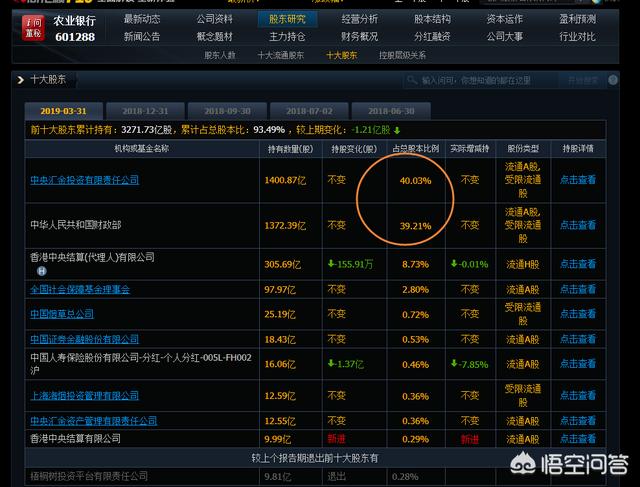This screenshot has width=640, height=487.
Task: Open the 中央汇金投资有限责任公司 link
Action: [84, 180]
